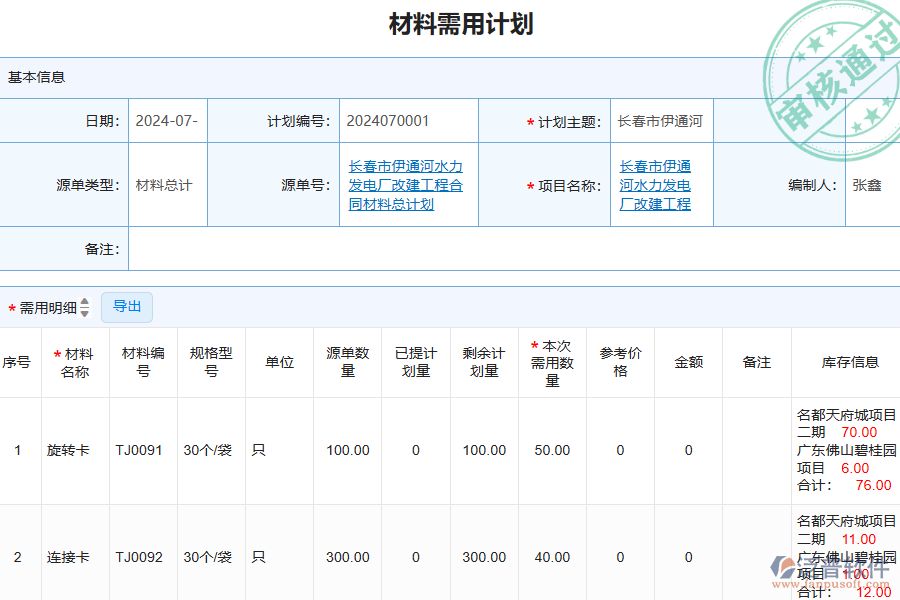900x600 pixels.
Task: Click the 导出 export button
Action: click(x=127, y=307)
